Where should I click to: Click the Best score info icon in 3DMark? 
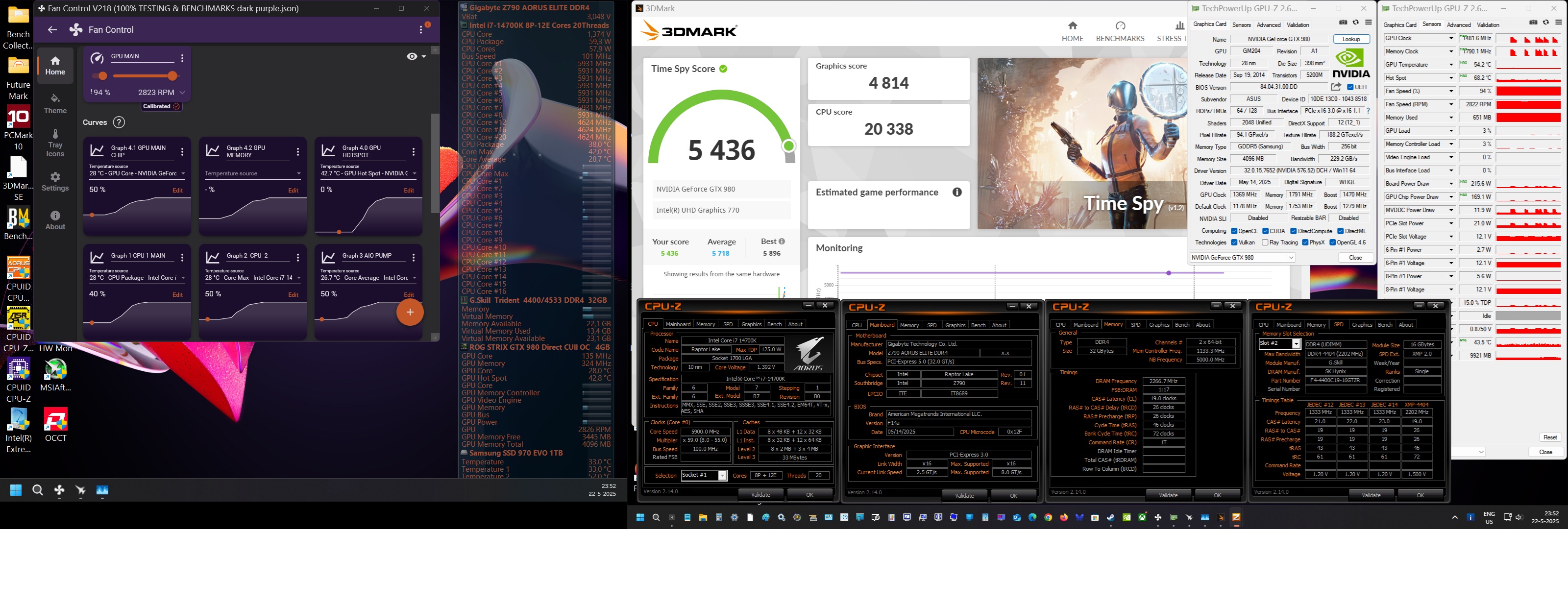click(x=782, y=242)
